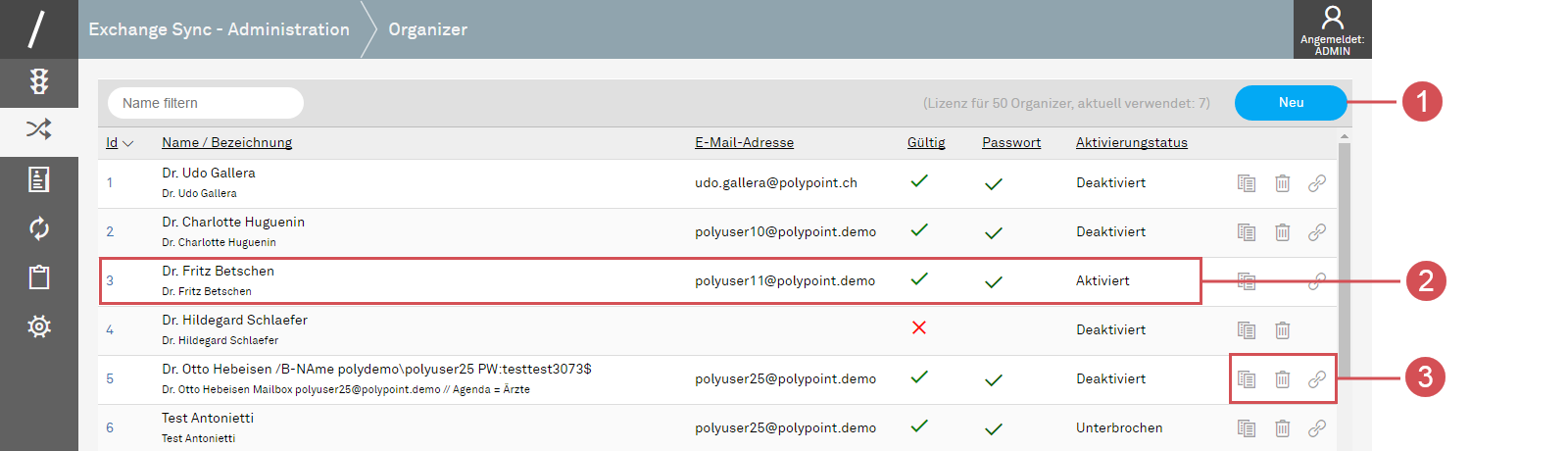Click link icon for Dr. Charlotte Huguenin

click(x=1317, y=232)
